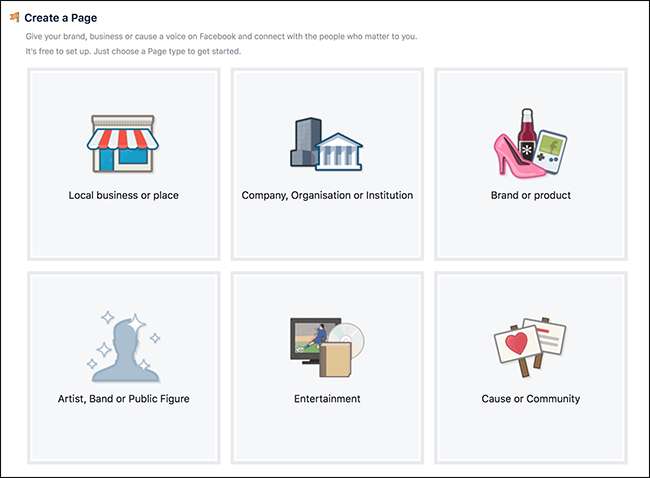Choose the shoe and bottle Brand icon
The width and height of the screenshot is (650, 478).
pyautogui.click(x=530, y=143)
